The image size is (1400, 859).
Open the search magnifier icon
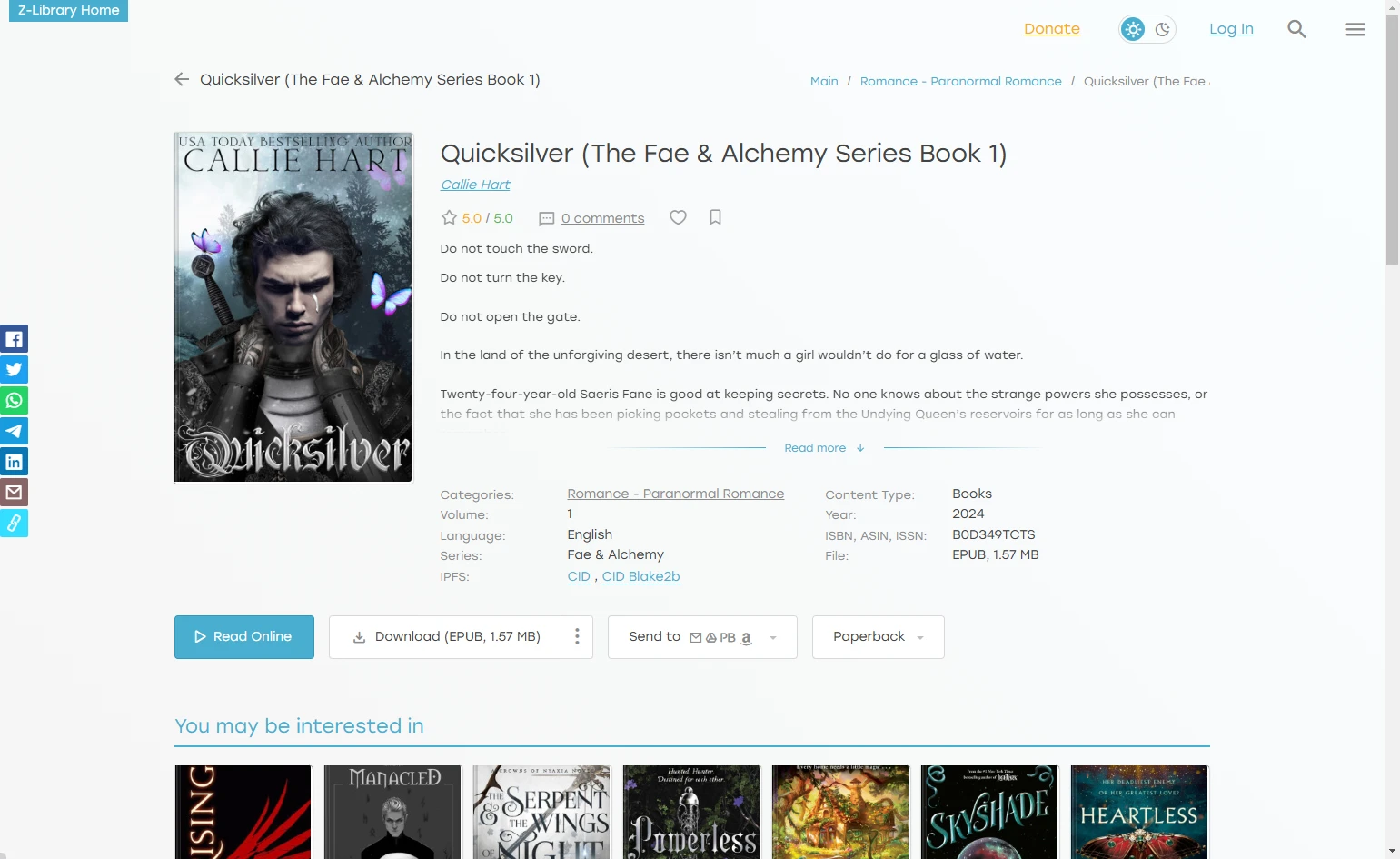pyautogui.click(x=1296, y=29)
